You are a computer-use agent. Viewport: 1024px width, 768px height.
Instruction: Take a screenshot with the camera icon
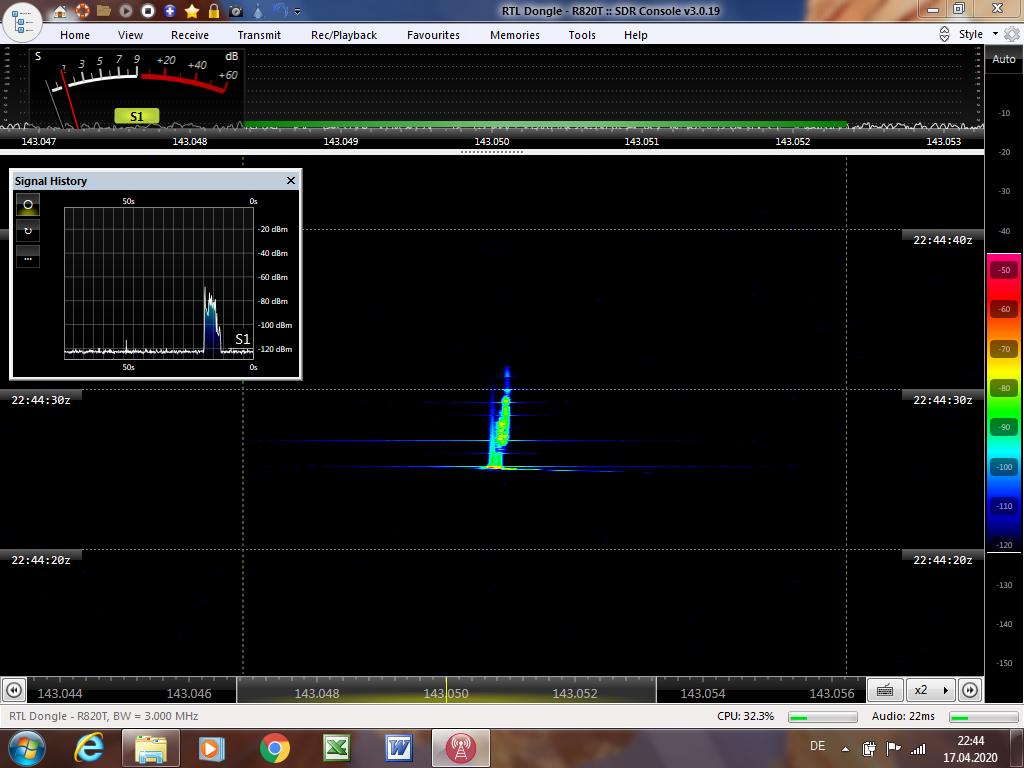[236, 11]
